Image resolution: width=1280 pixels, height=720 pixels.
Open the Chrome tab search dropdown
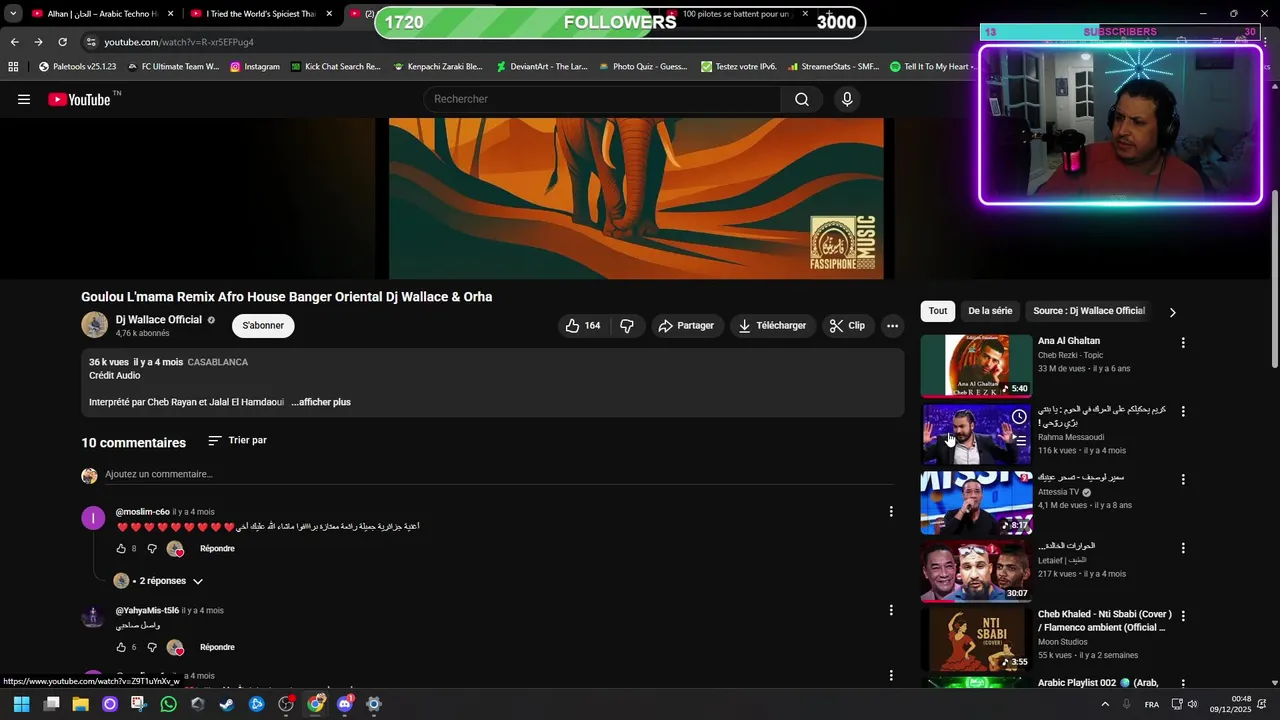coord(13,14)
